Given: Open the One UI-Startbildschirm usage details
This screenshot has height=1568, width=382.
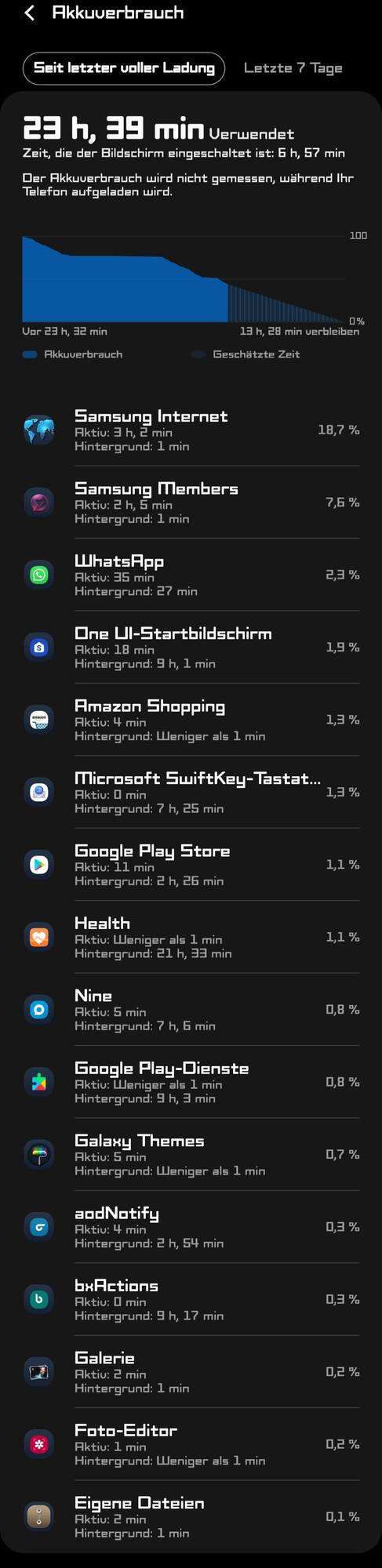Looking at the screenshot, I should pos(191,648).
